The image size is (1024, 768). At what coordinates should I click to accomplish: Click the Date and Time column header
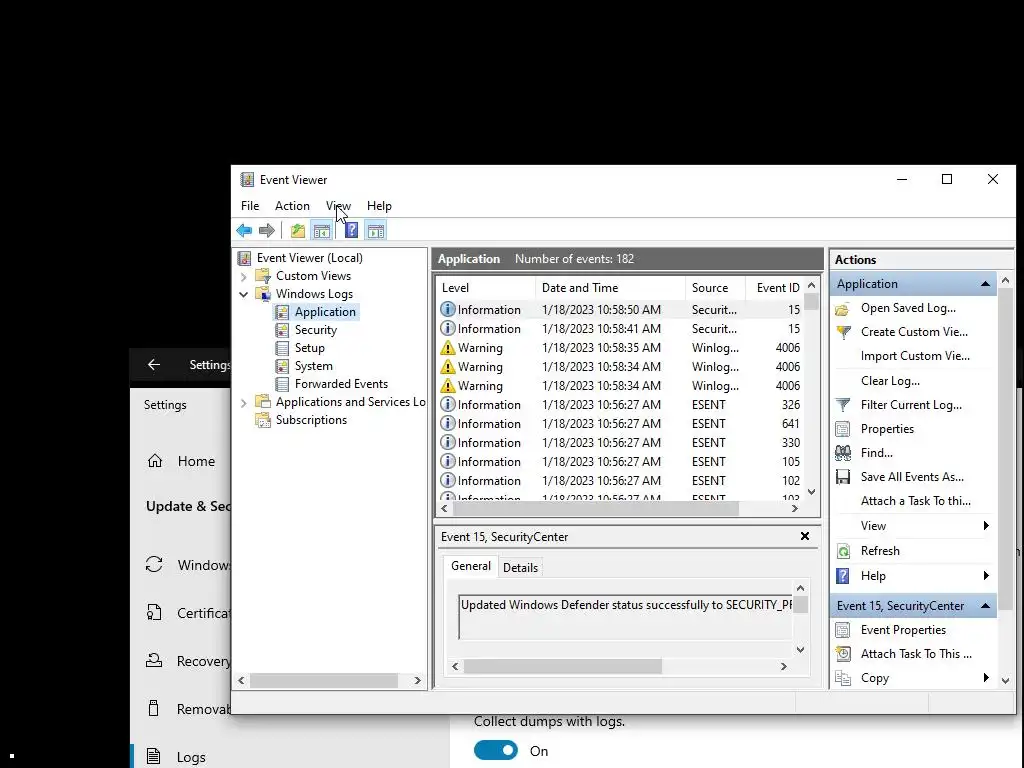click(x=610, y=288)
